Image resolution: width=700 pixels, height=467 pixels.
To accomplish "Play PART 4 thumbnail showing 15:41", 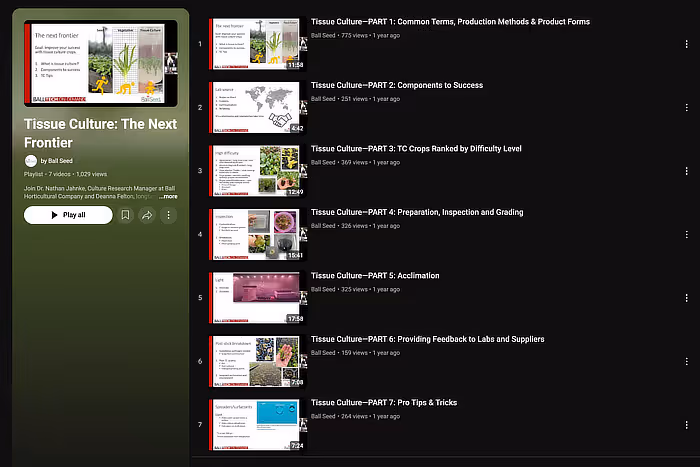I will [258, 234].
